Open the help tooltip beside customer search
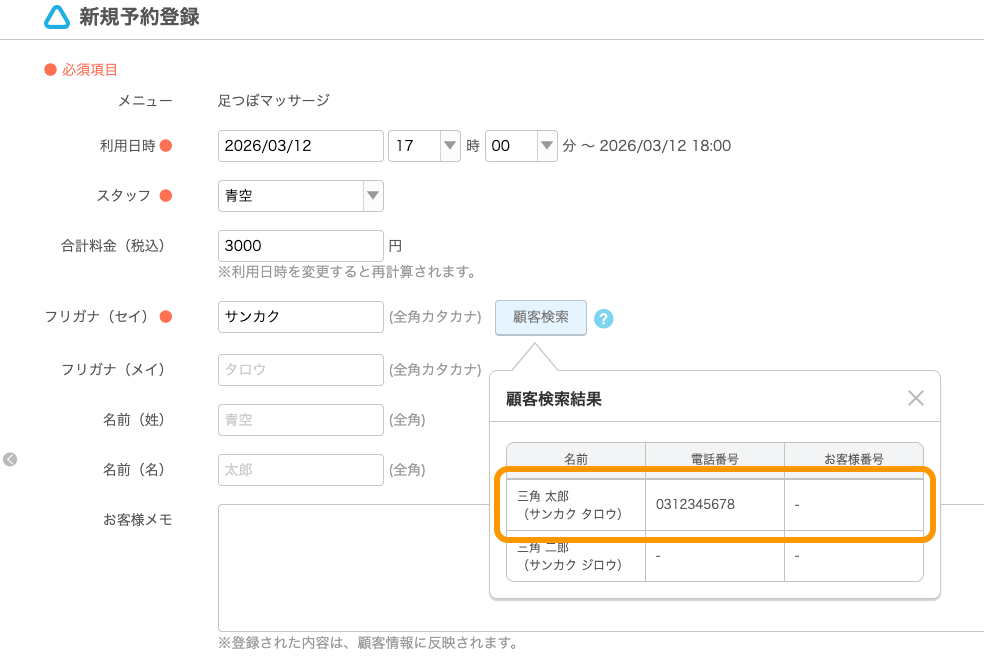The height and width of the screenshot is (659, 984). coord(602,318)
